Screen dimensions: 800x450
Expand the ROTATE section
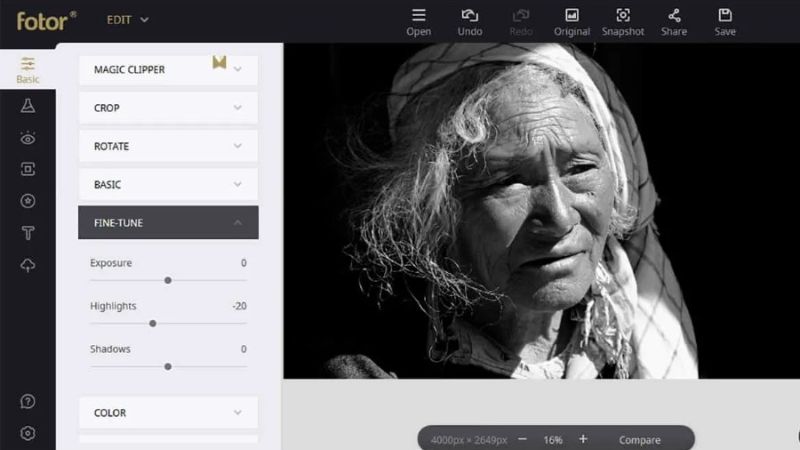(x=168, y=146)
